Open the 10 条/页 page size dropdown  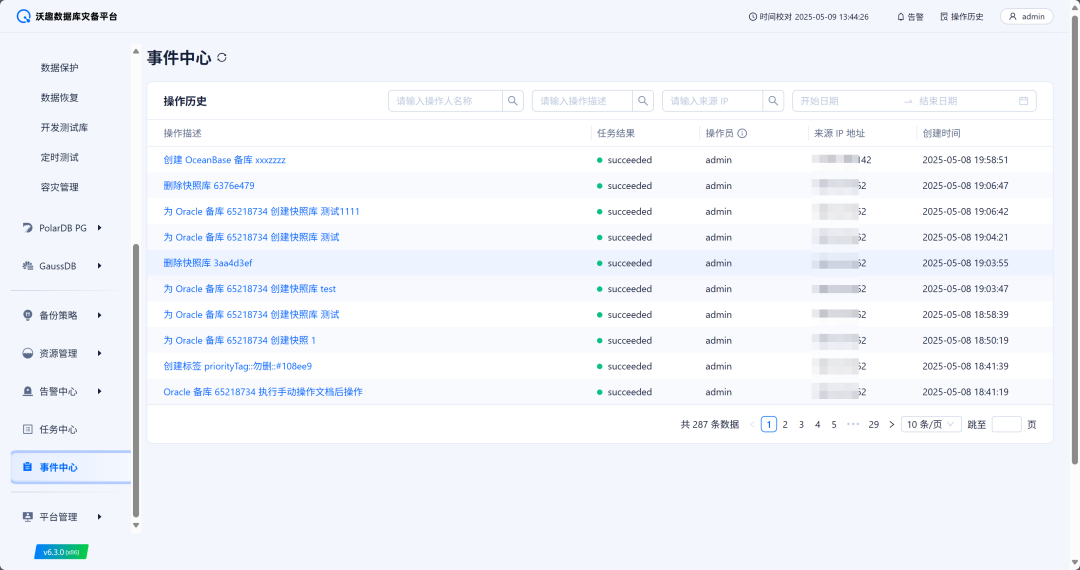tap(931, 424)
